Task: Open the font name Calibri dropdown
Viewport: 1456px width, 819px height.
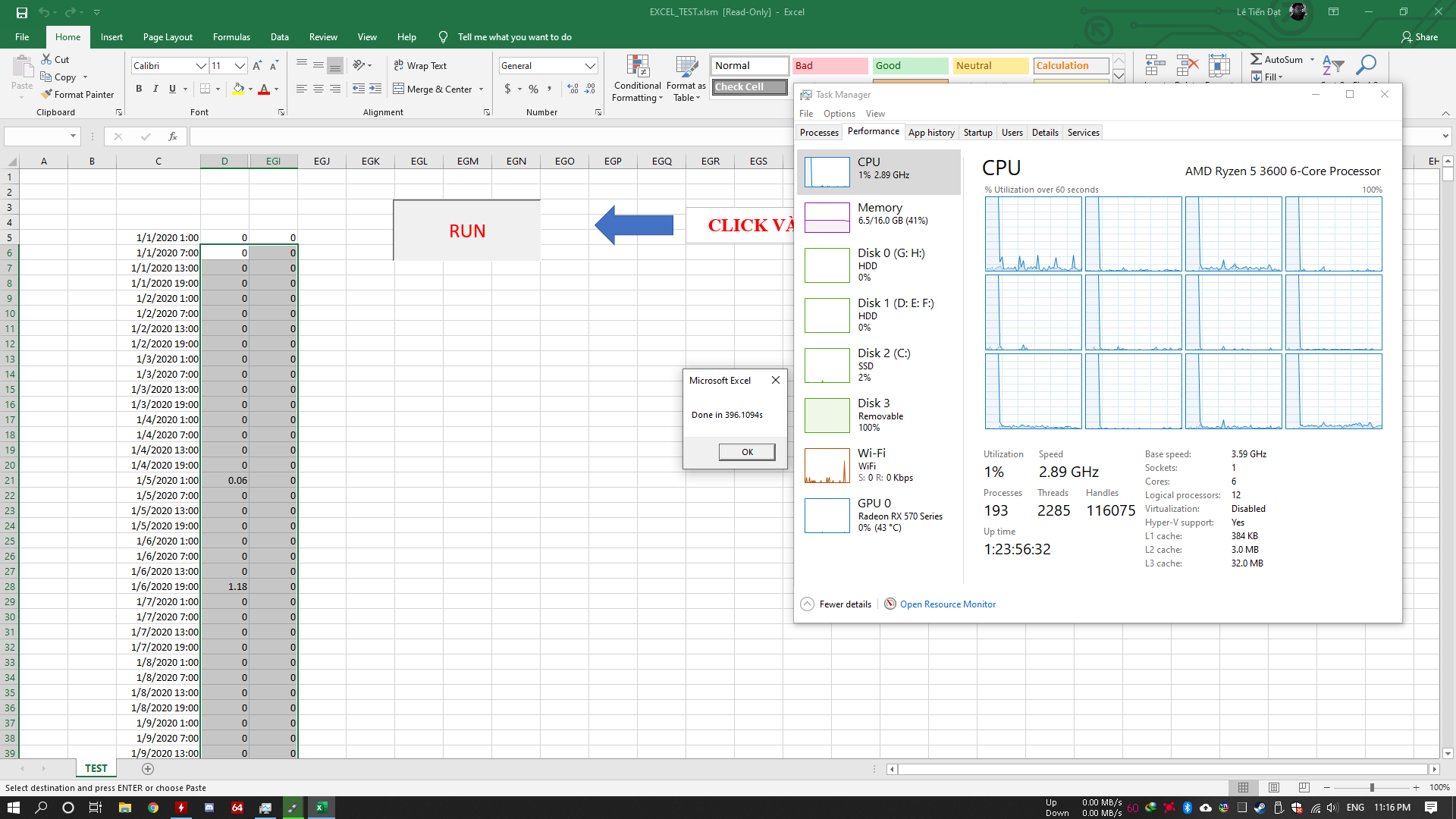Action: point(201,66)
